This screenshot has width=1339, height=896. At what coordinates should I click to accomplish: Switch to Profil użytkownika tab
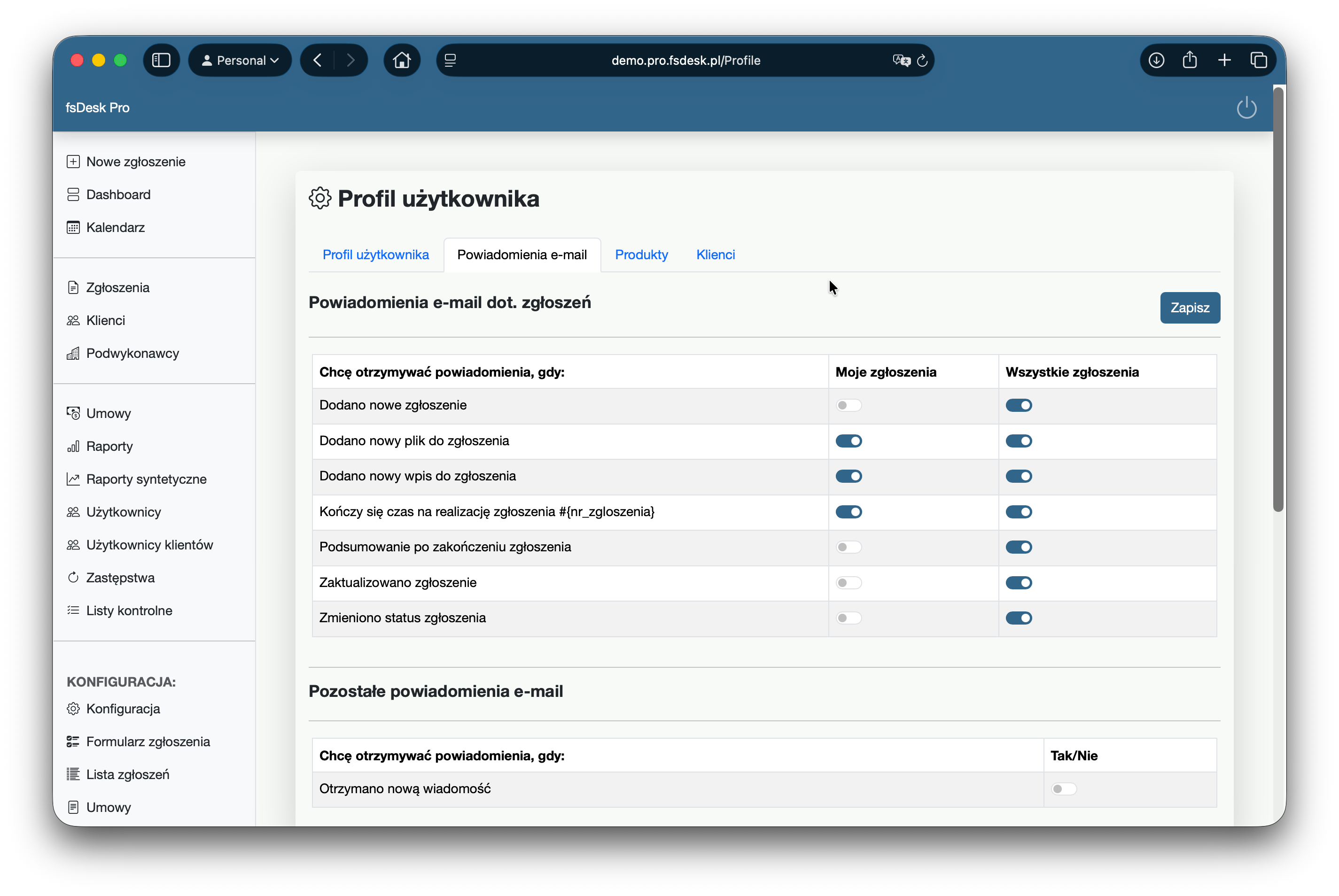pyautogui.click(x=375, y=255)
